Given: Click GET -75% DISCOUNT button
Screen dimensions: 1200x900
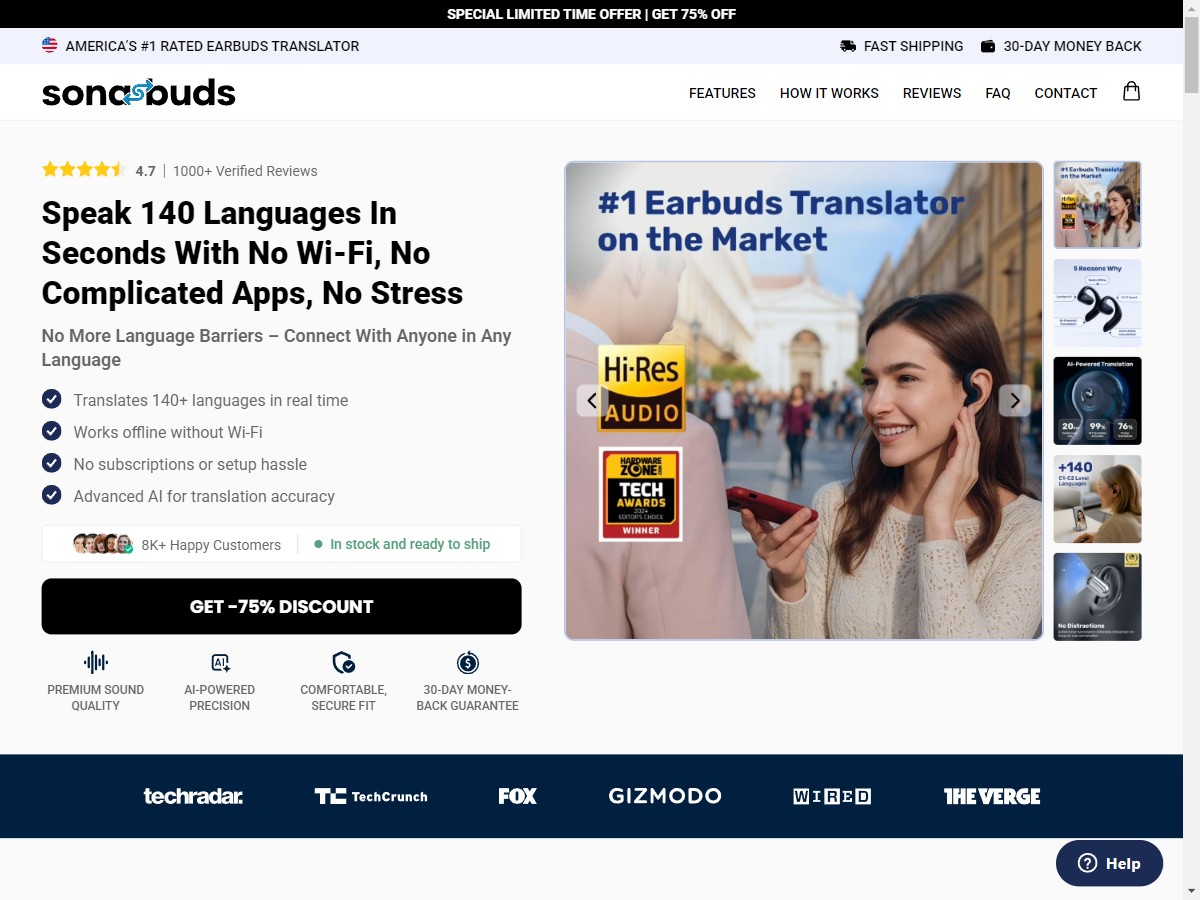Looking at the screenshot, I should pyautogui.click(x=281, y=606).
